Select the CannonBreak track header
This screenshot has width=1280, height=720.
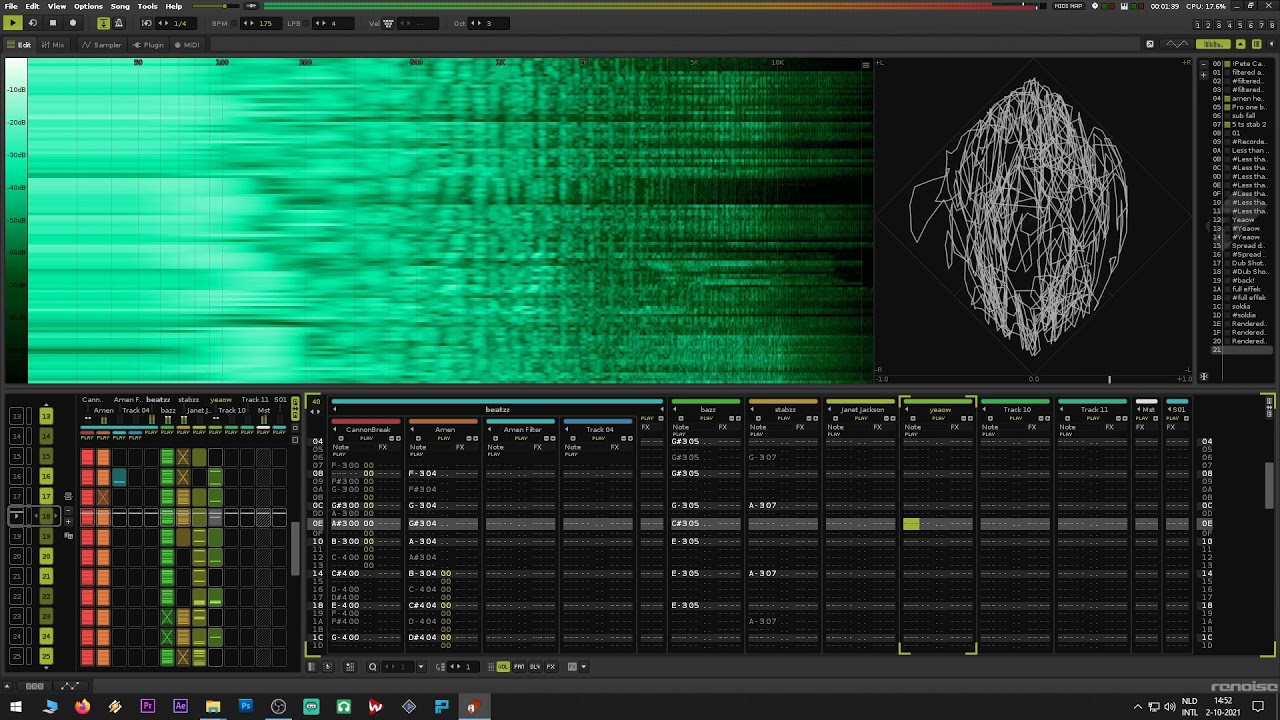pyautogui.click(x=368, y=429)
